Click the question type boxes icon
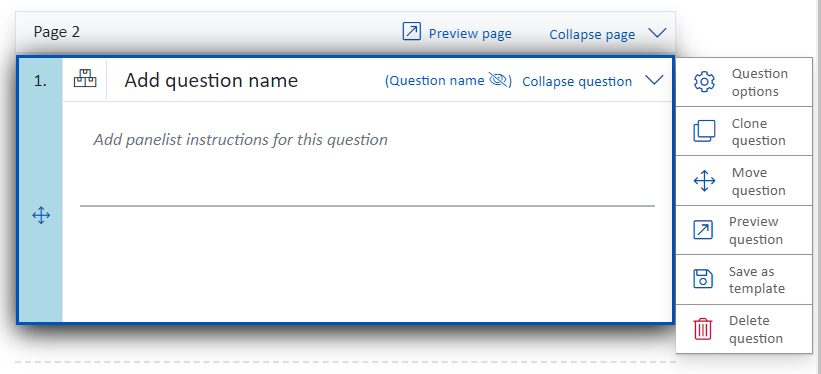This screenshot has height=374, width=821. [85, 80]
